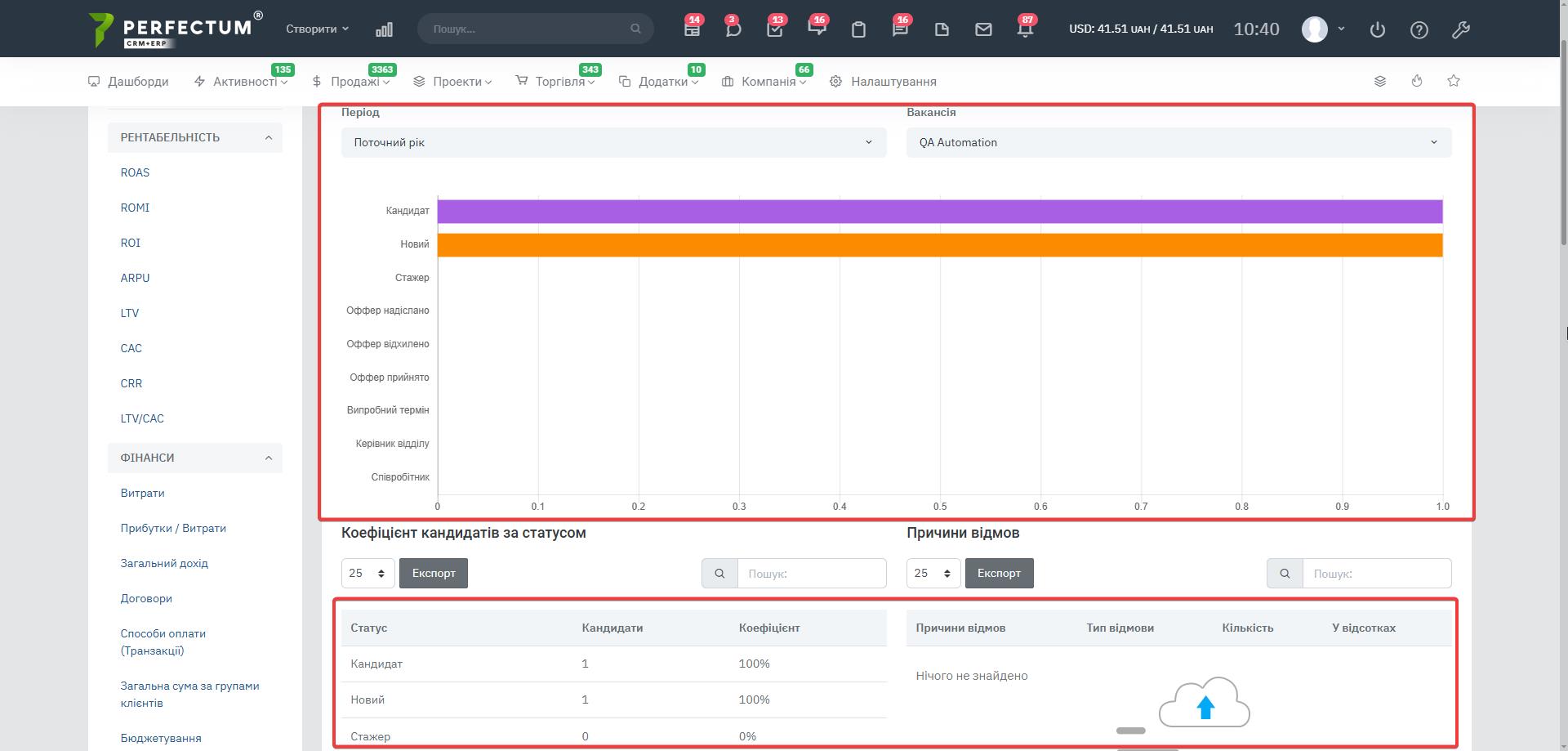Focus the top header search field
The image size is (1568, 751).
click(x=531, y=29)
